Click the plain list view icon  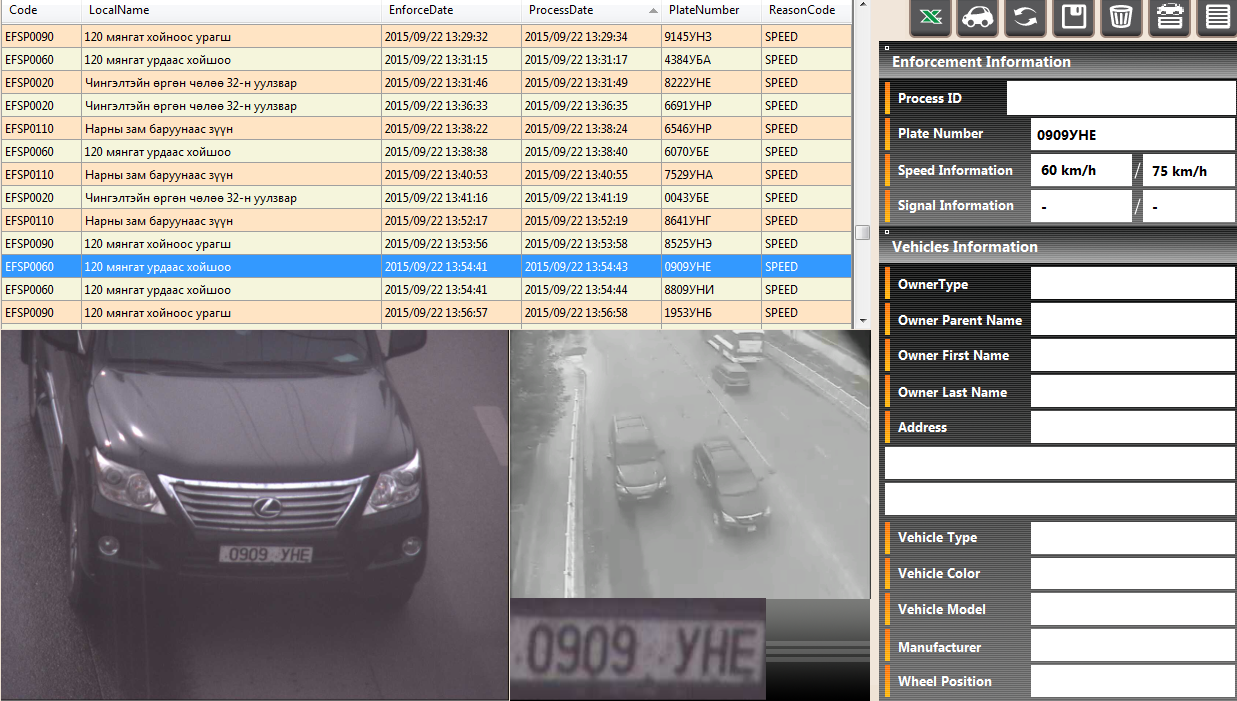tap(1217, 17)
